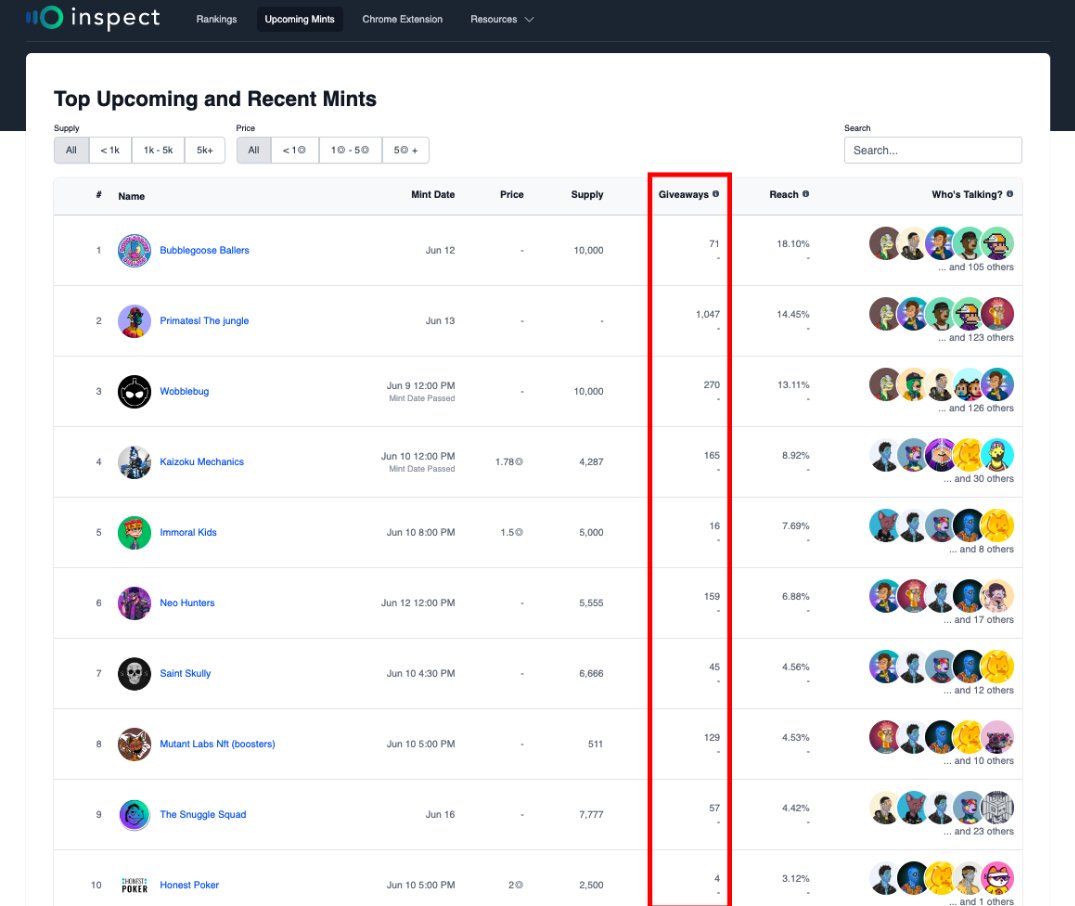Click the Wobblebug project logo

pyautogui.click(x=134, y=391)
